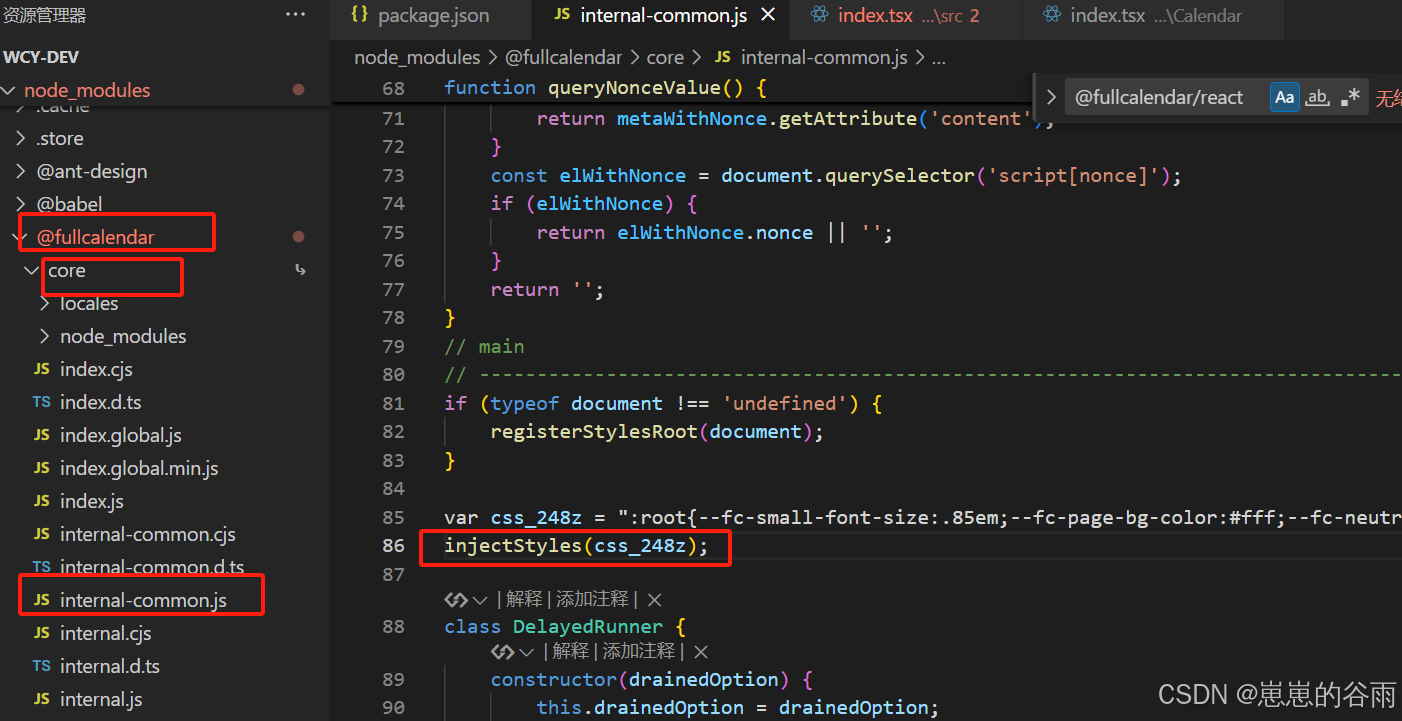Open index.js in the file tree
This screenshot has height=721, width=1402.
[91, 501]
